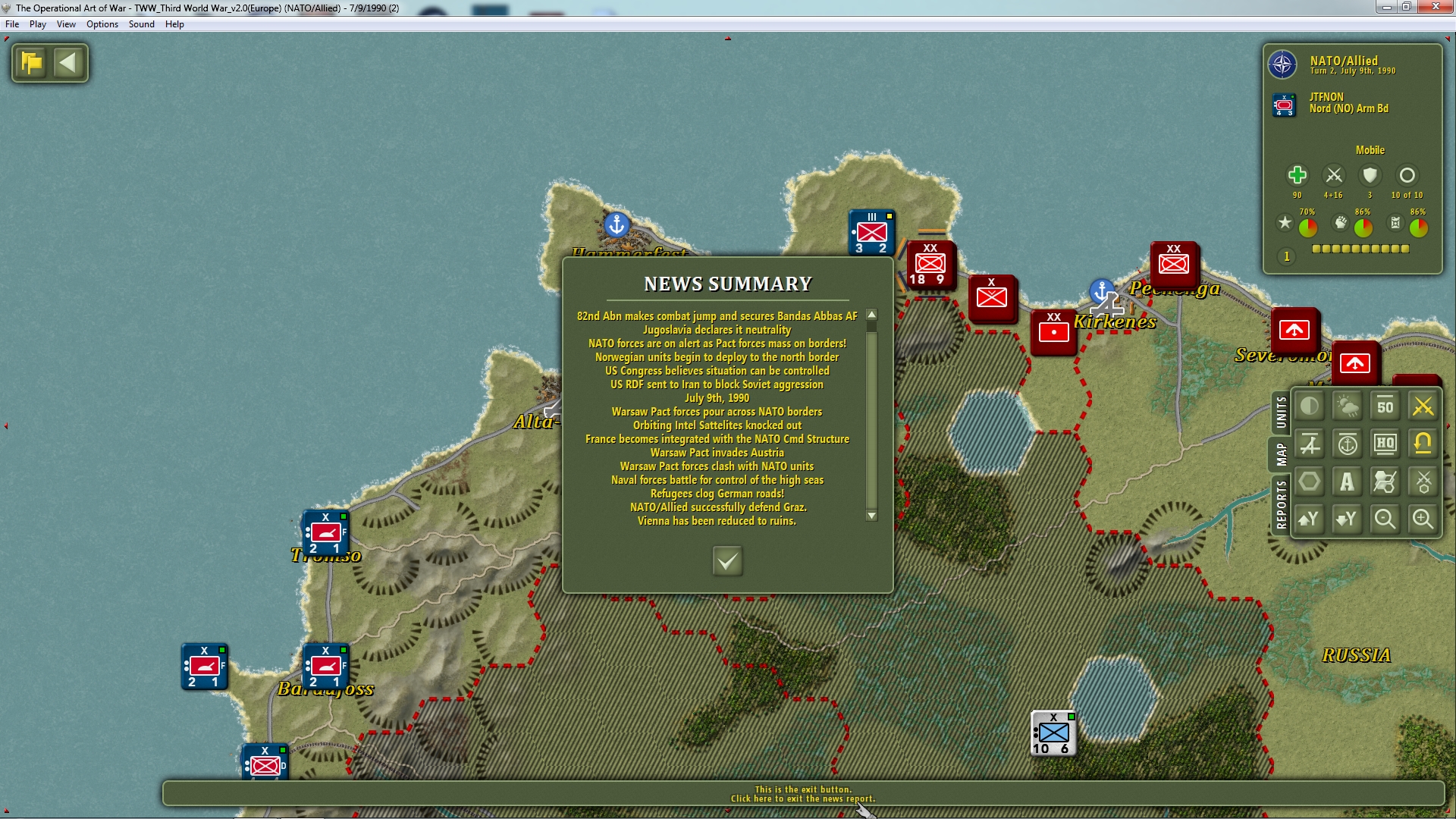Click the letter 'A' map button

[x=1348, y=482]
